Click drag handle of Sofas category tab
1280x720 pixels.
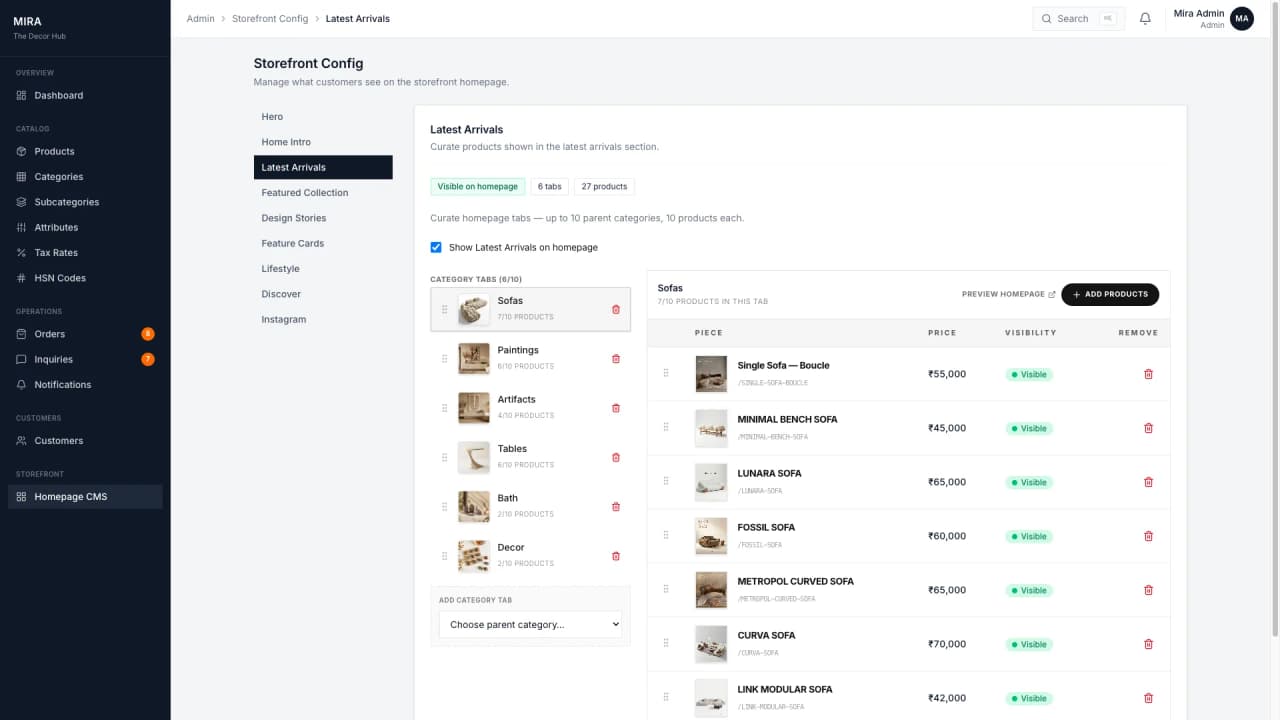coord(445,309)
